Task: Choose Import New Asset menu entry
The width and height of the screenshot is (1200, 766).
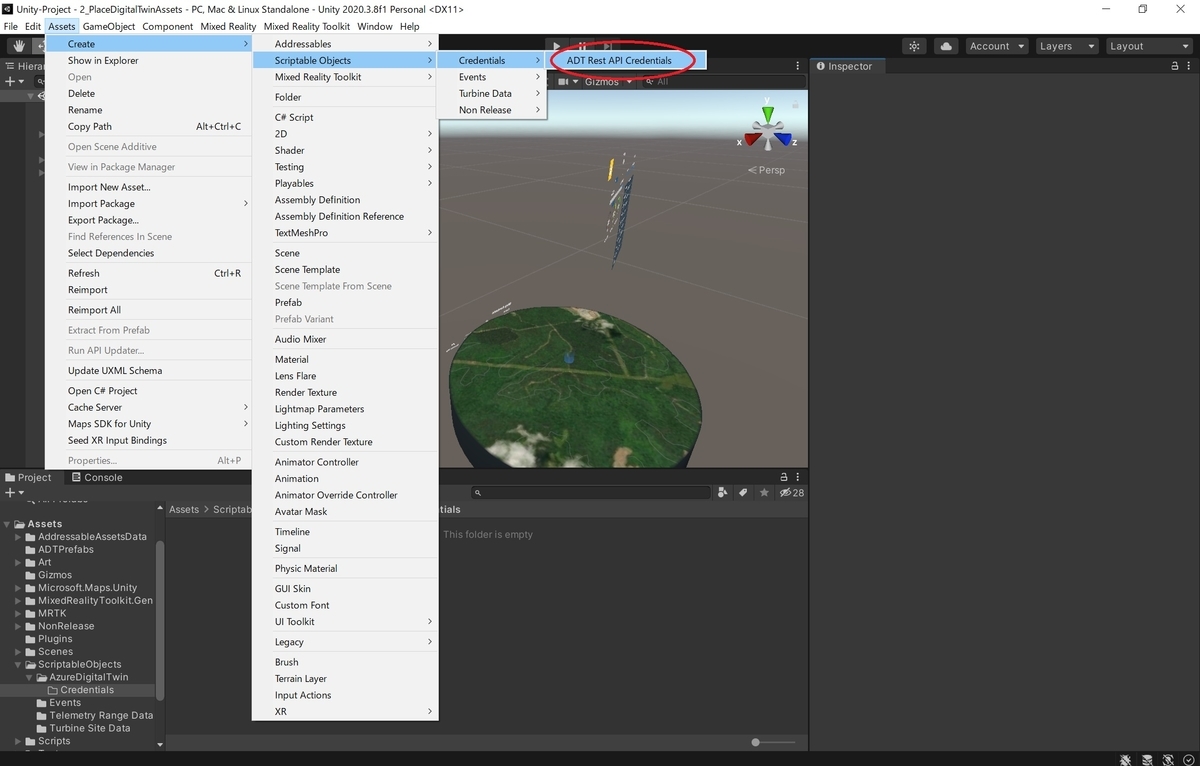Action: click(x=148, y=187)
